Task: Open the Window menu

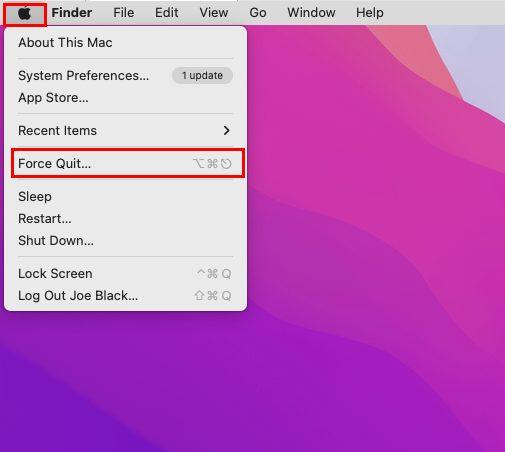Action: (x=311, y=13)
